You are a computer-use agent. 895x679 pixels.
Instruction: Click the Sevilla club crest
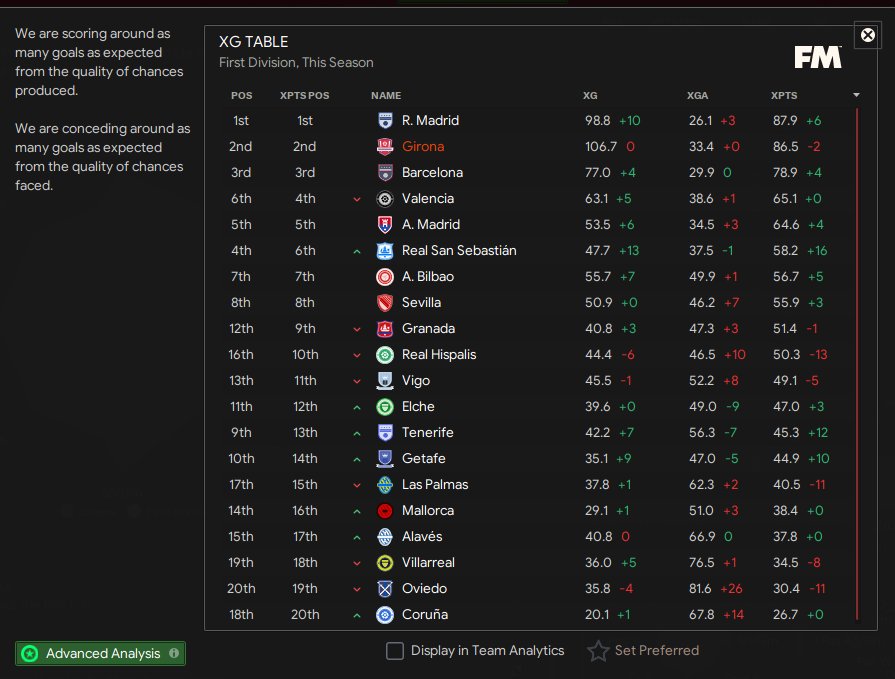pos(385,303)
